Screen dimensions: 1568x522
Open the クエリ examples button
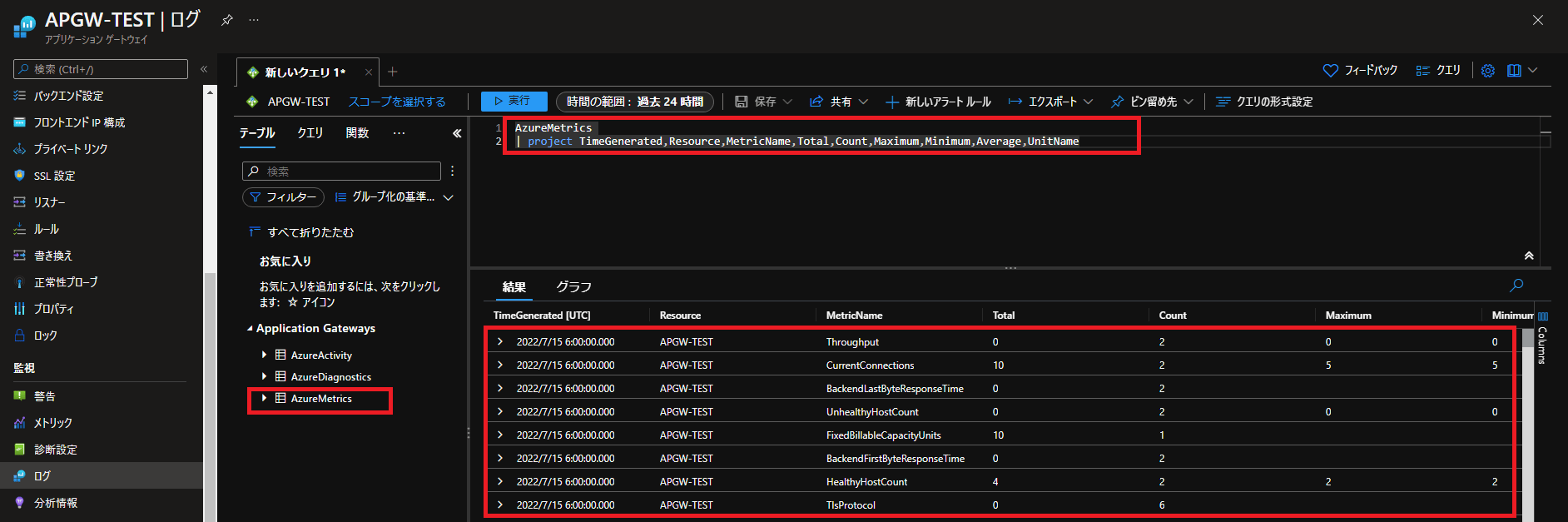pyautogui.click(x=1438, y=71)
